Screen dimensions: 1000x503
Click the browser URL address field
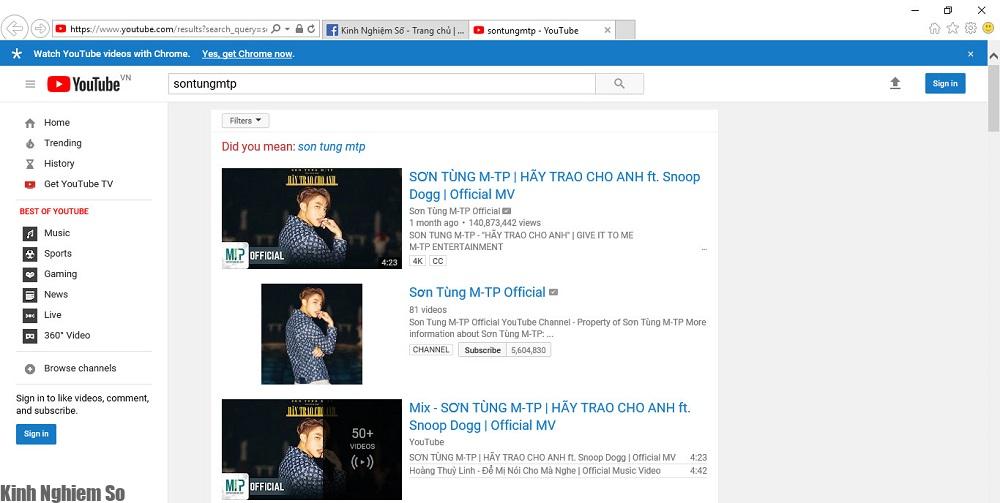coord(166,29)
